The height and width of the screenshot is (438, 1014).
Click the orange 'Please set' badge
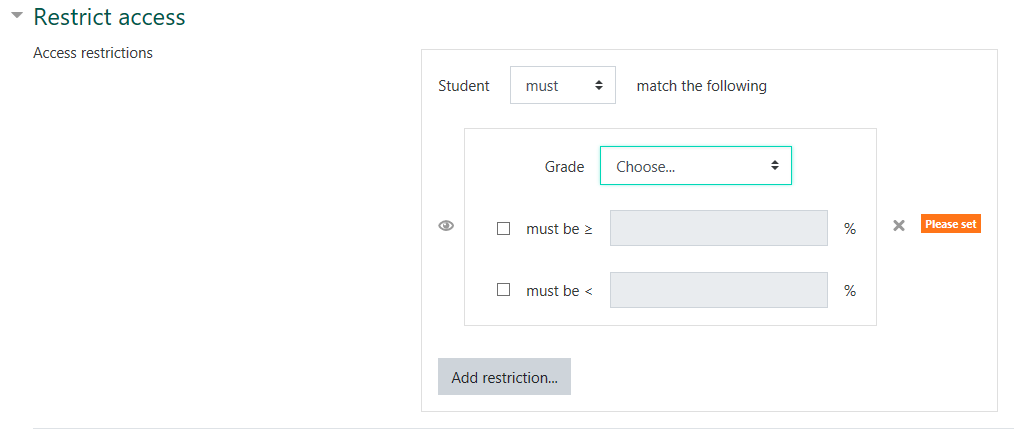(950, 224)
